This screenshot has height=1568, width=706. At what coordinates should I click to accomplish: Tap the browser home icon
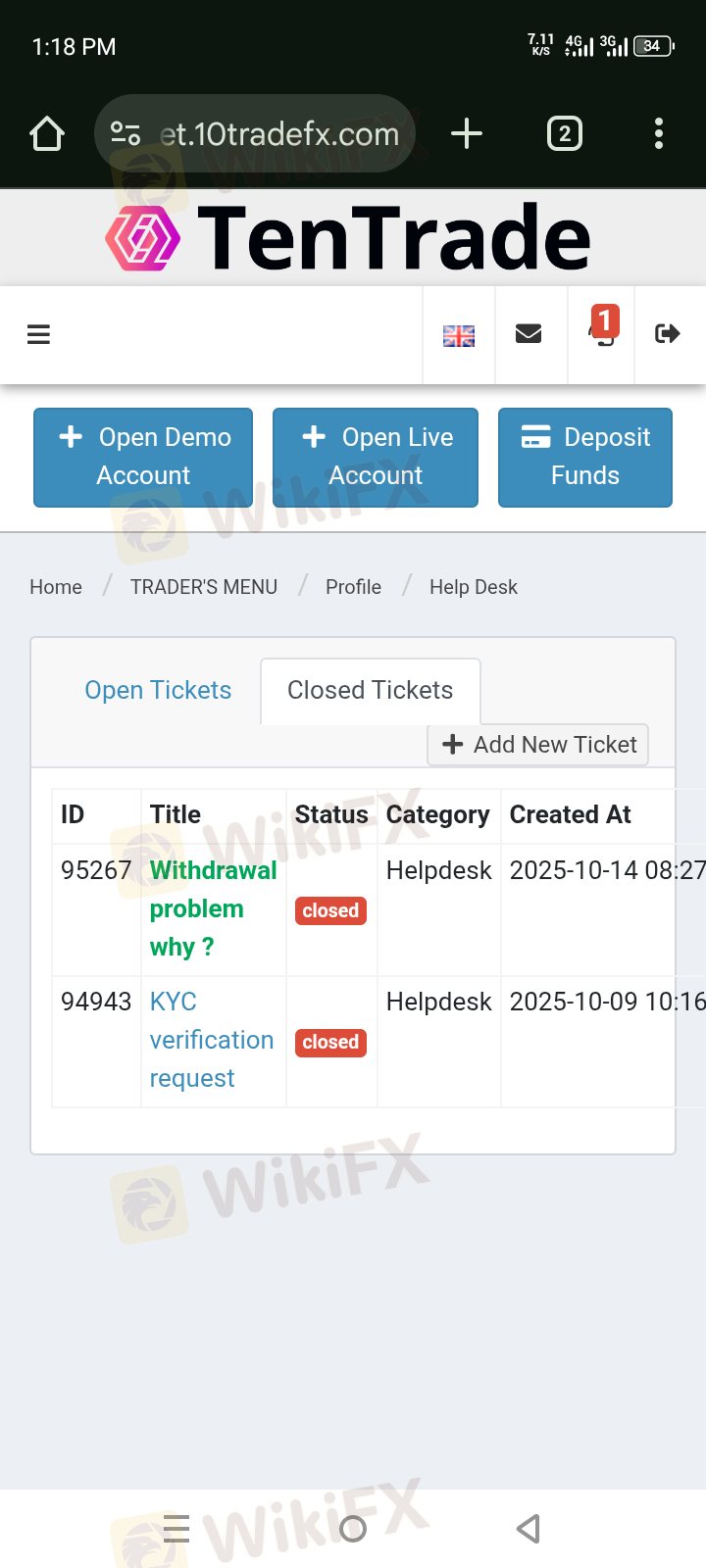click(47, 133)
